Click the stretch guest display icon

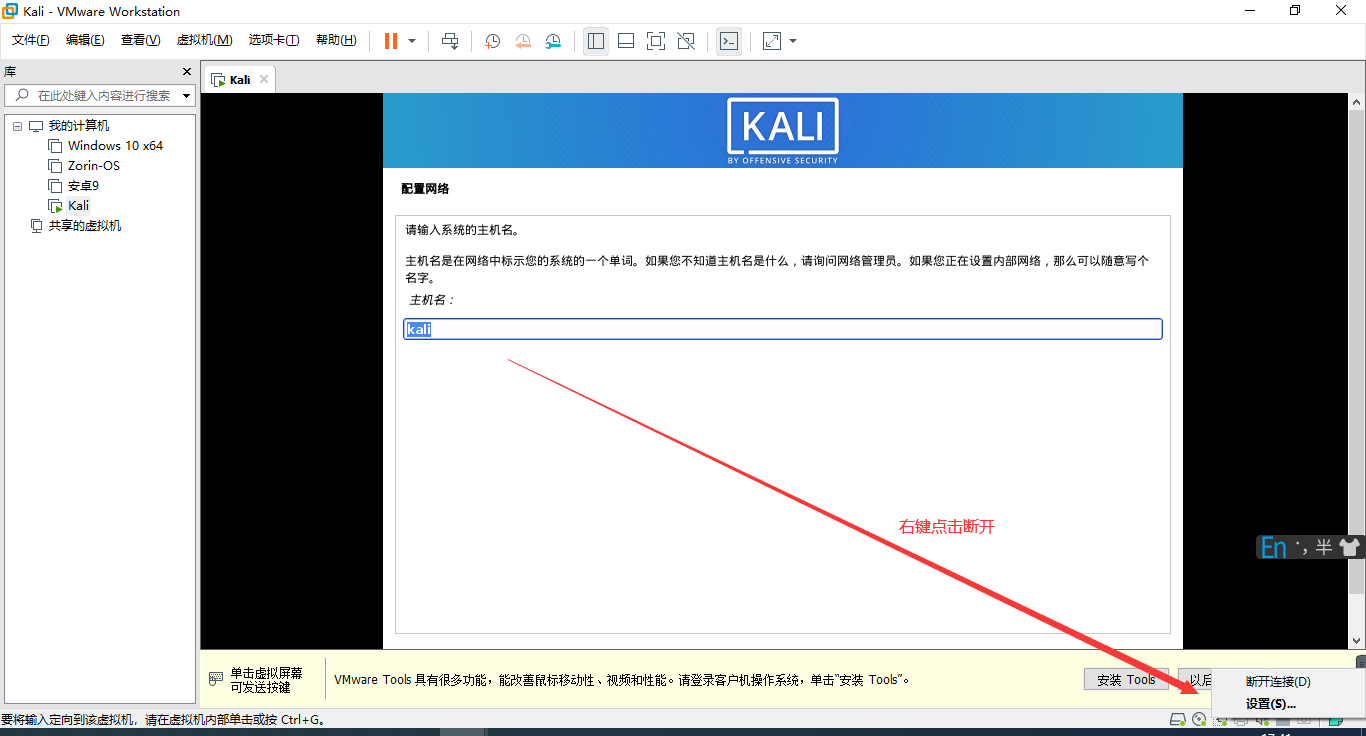point(772,41)
